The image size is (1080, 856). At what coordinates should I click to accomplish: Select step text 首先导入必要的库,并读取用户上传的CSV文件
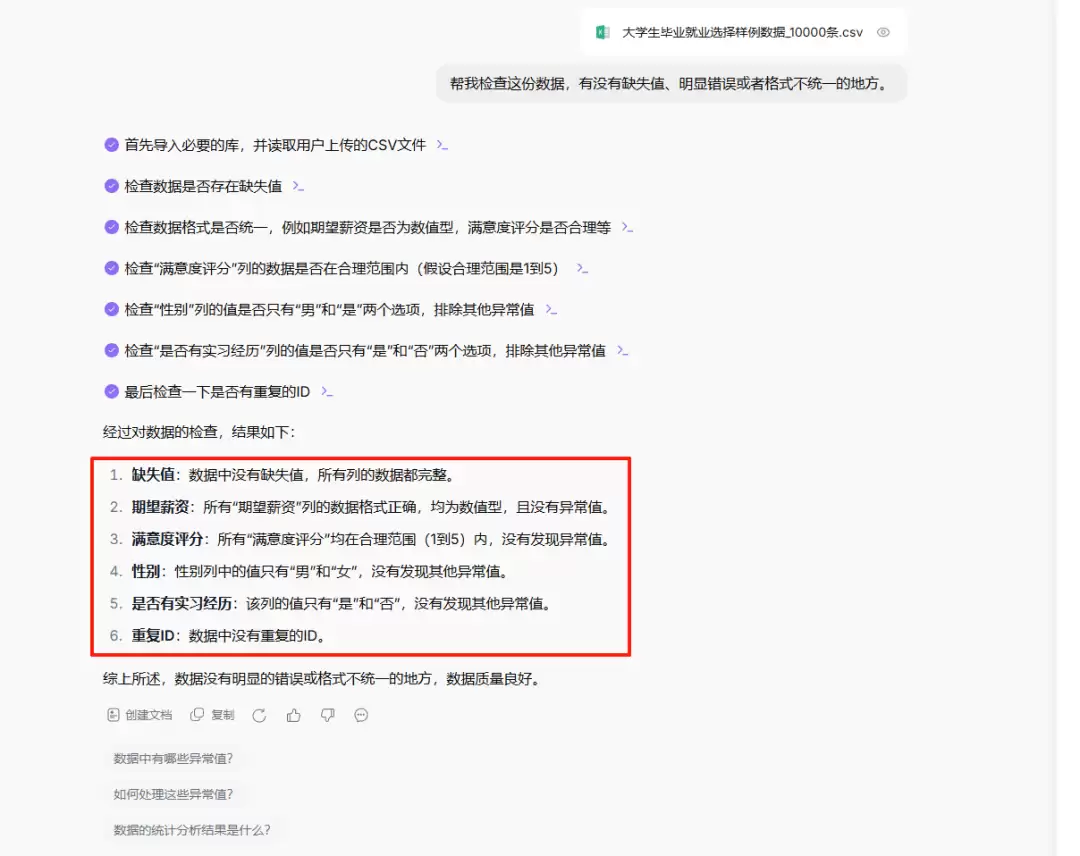coord(275,145)
